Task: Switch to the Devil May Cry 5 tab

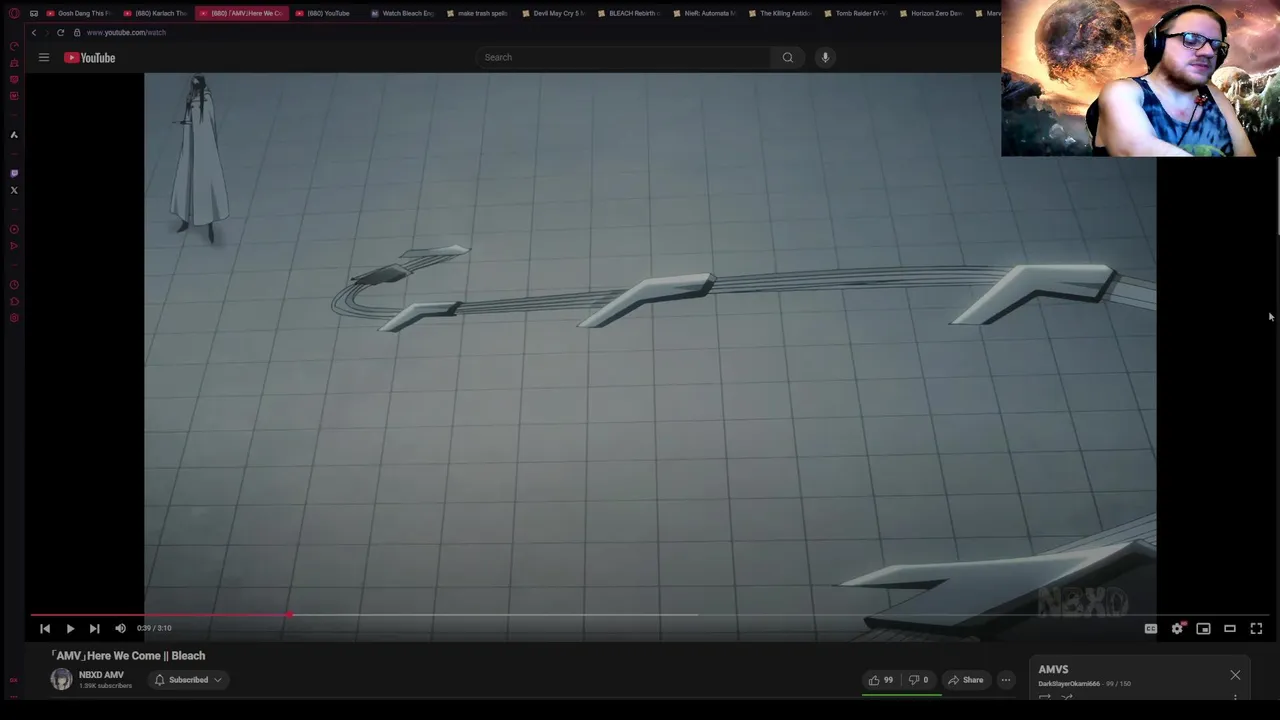Action: (553, 13)
